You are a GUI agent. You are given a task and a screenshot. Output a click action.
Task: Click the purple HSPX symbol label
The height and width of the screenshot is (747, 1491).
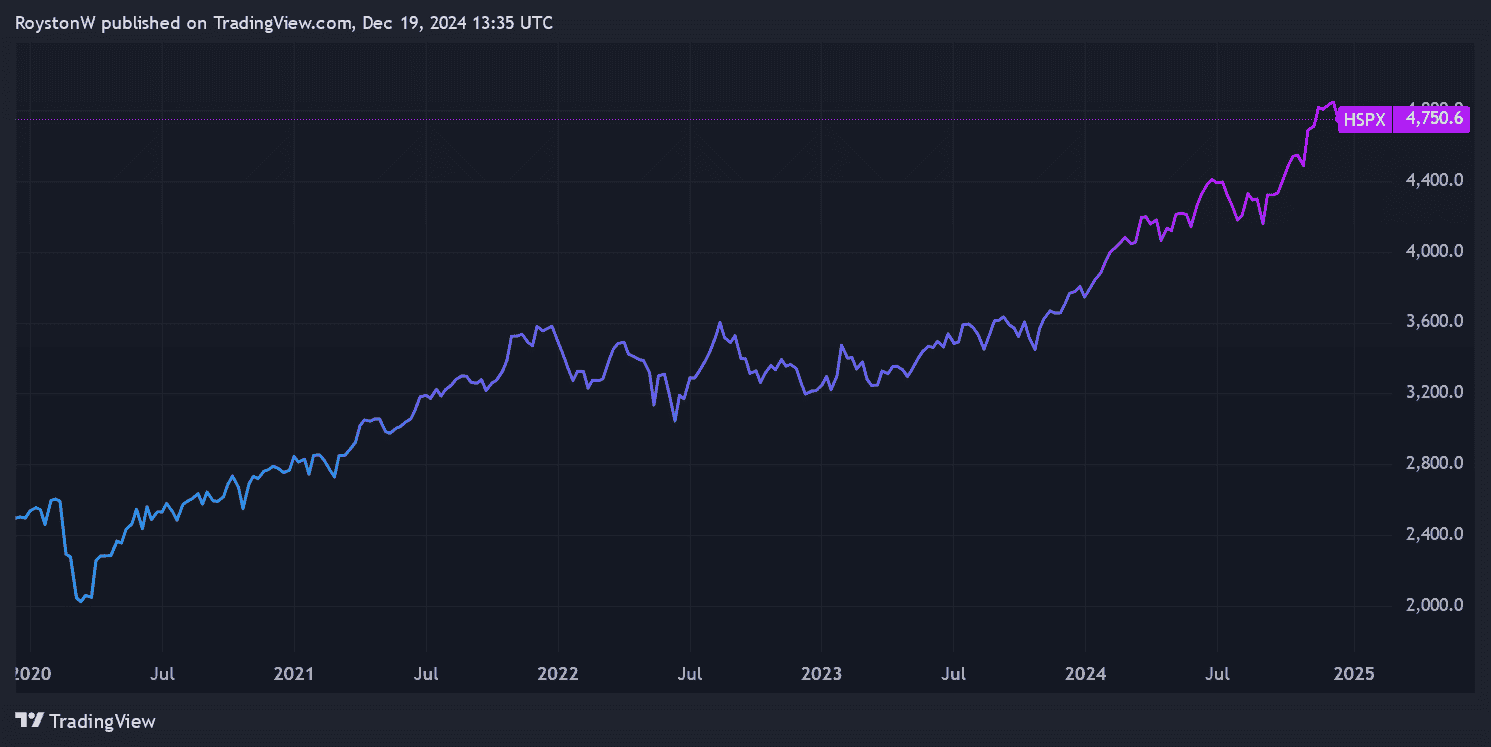[1364, 119]
